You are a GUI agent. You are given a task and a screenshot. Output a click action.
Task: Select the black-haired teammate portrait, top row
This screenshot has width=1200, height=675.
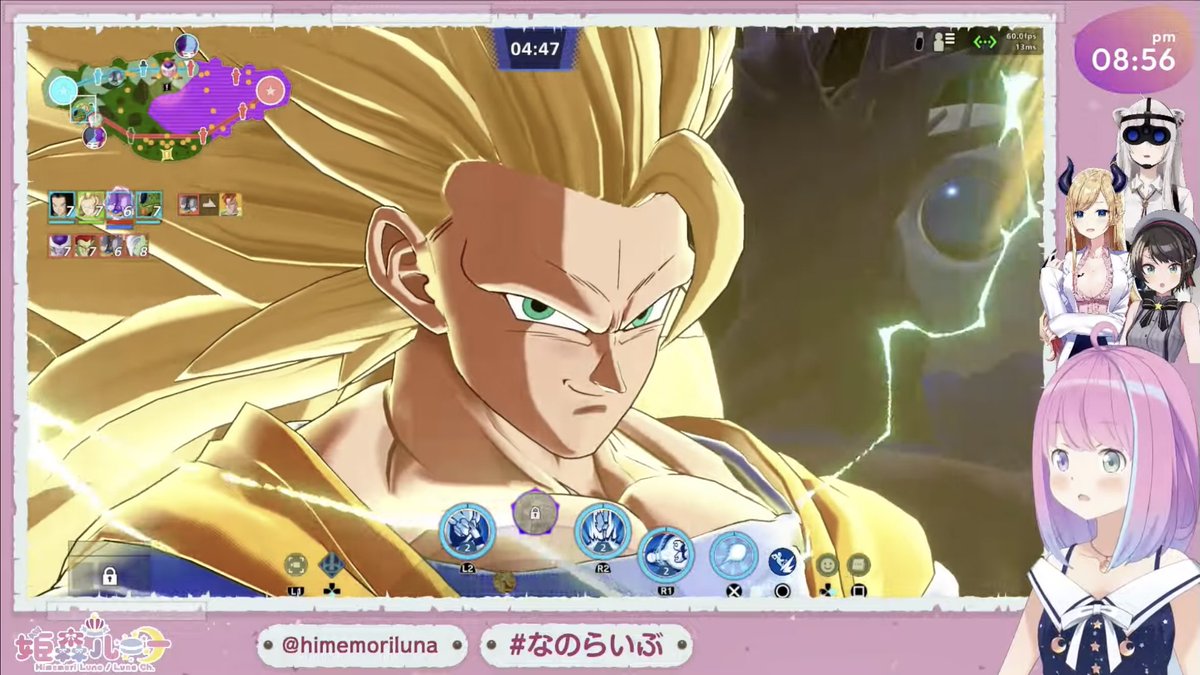pos(61,204)
